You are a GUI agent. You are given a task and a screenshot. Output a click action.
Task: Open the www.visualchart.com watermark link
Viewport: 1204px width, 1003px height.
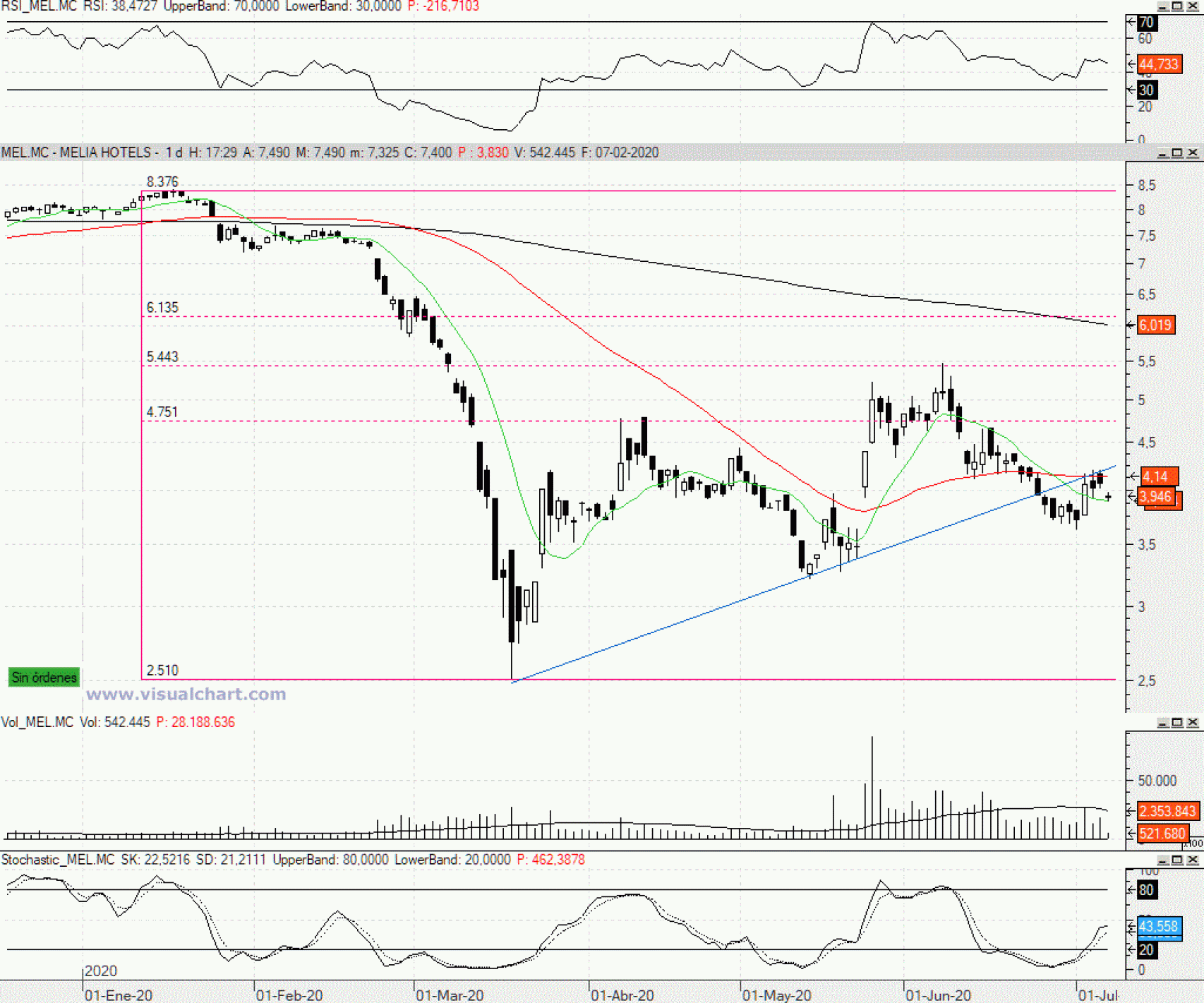coord(186,695)
